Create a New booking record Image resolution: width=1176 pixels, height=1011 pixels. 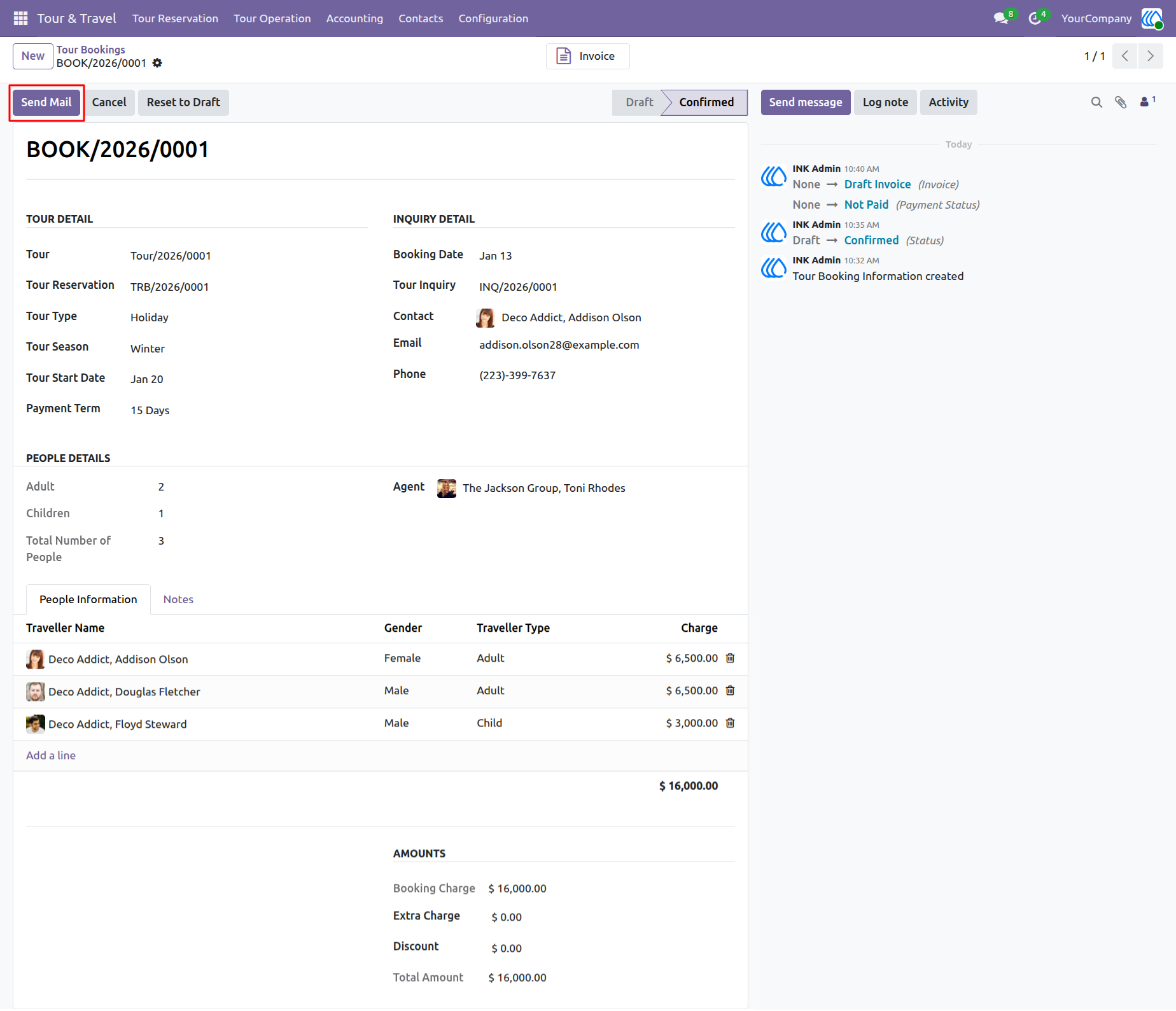pyautogui.click(x=33, y=56)
